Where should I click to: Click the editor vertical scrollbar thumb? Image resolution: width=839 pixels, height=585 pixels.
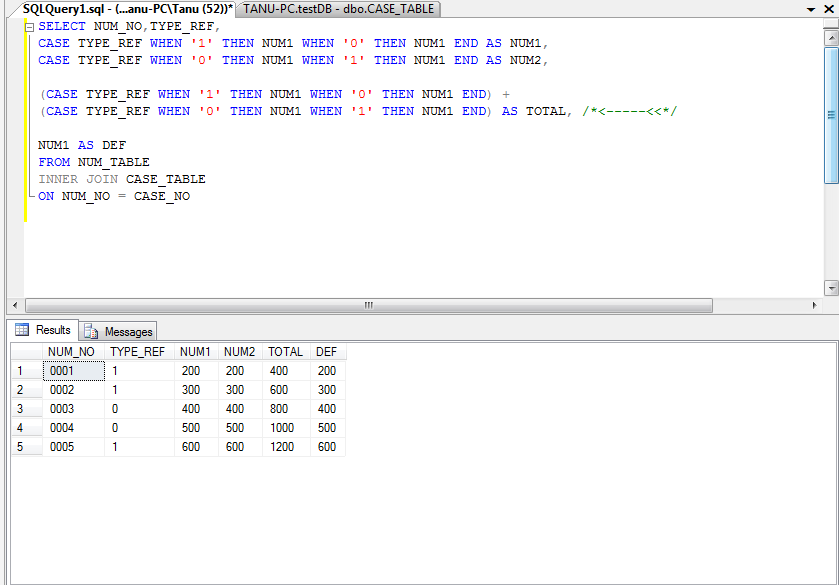pyautogui.click(x=831, y=115)
